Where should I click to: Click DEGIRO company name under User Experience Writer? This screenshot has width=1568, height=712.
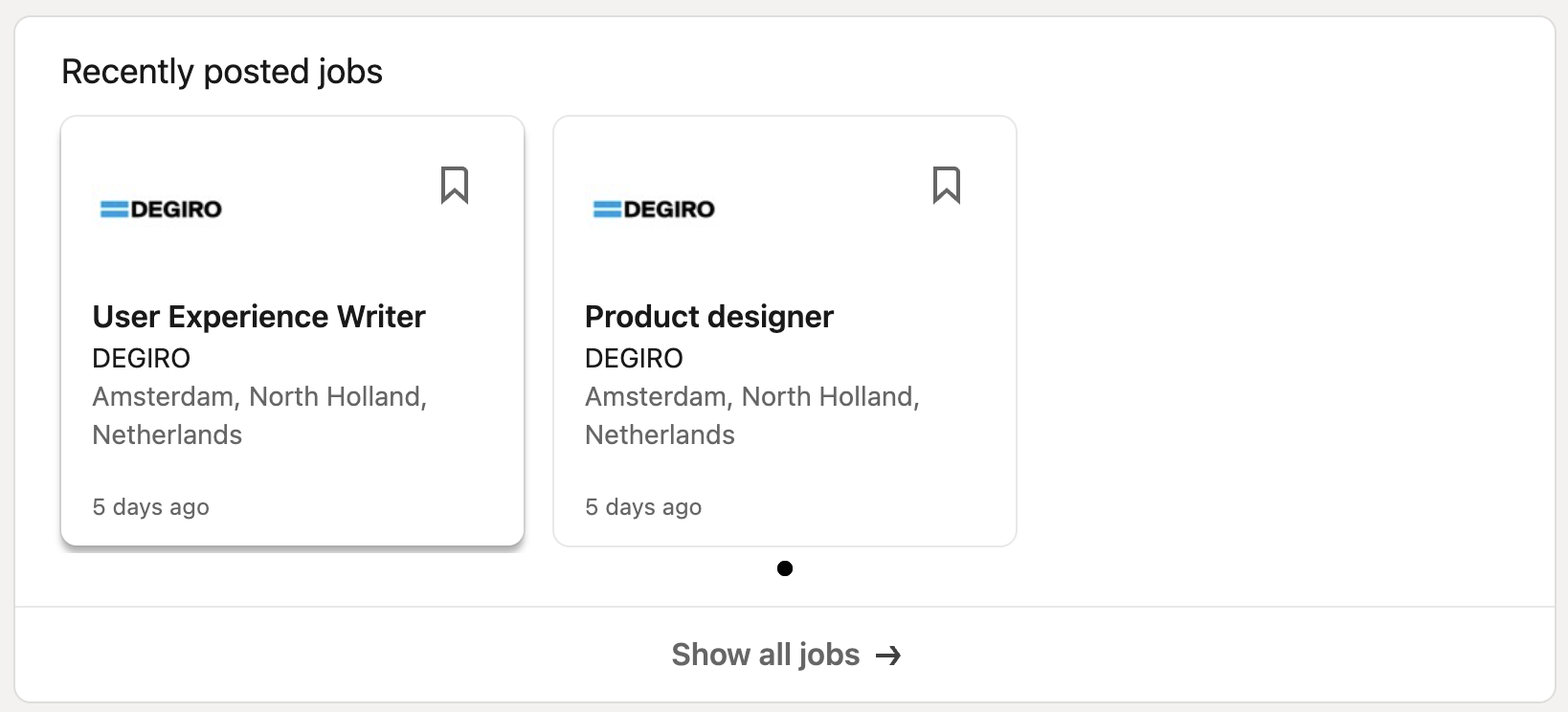pyautogui.click(x=142, y=358)
